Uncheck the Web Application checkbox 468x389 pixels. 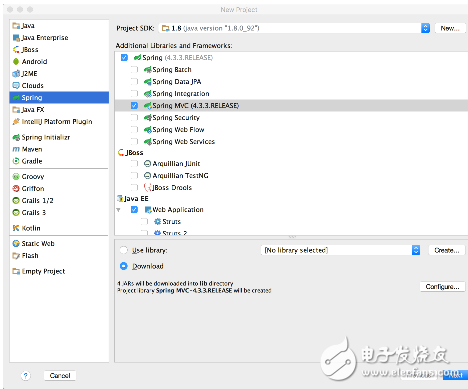point(134,210)
